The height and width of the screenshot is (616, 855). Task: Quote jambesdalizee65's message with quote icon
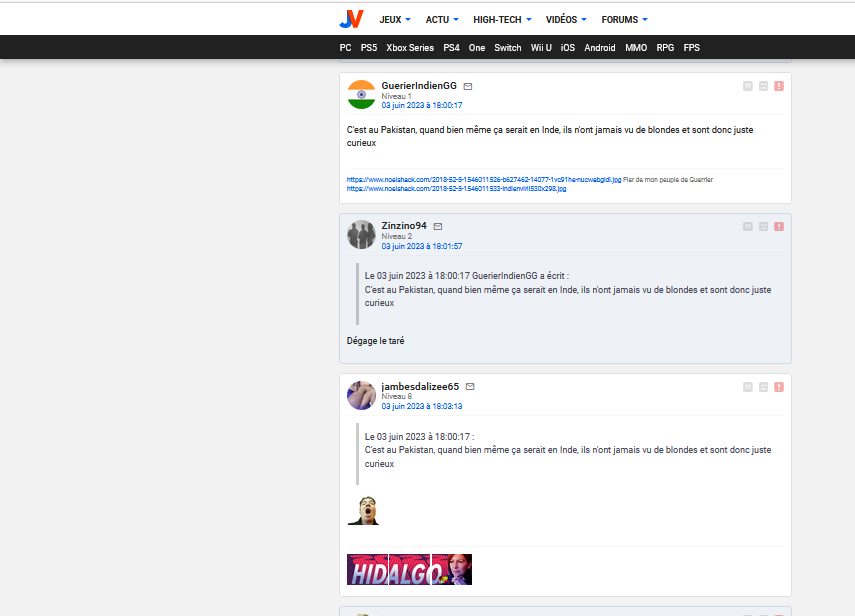[748, 387]
